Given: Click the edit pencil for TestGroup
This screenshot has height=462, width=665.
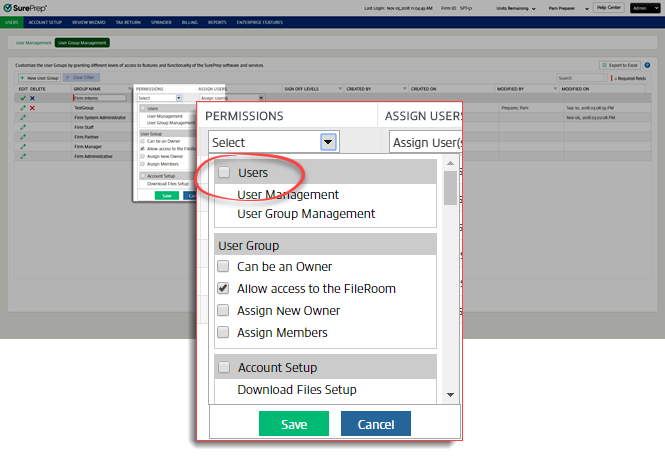Looking at the screenshot, I should coord(23,108).
